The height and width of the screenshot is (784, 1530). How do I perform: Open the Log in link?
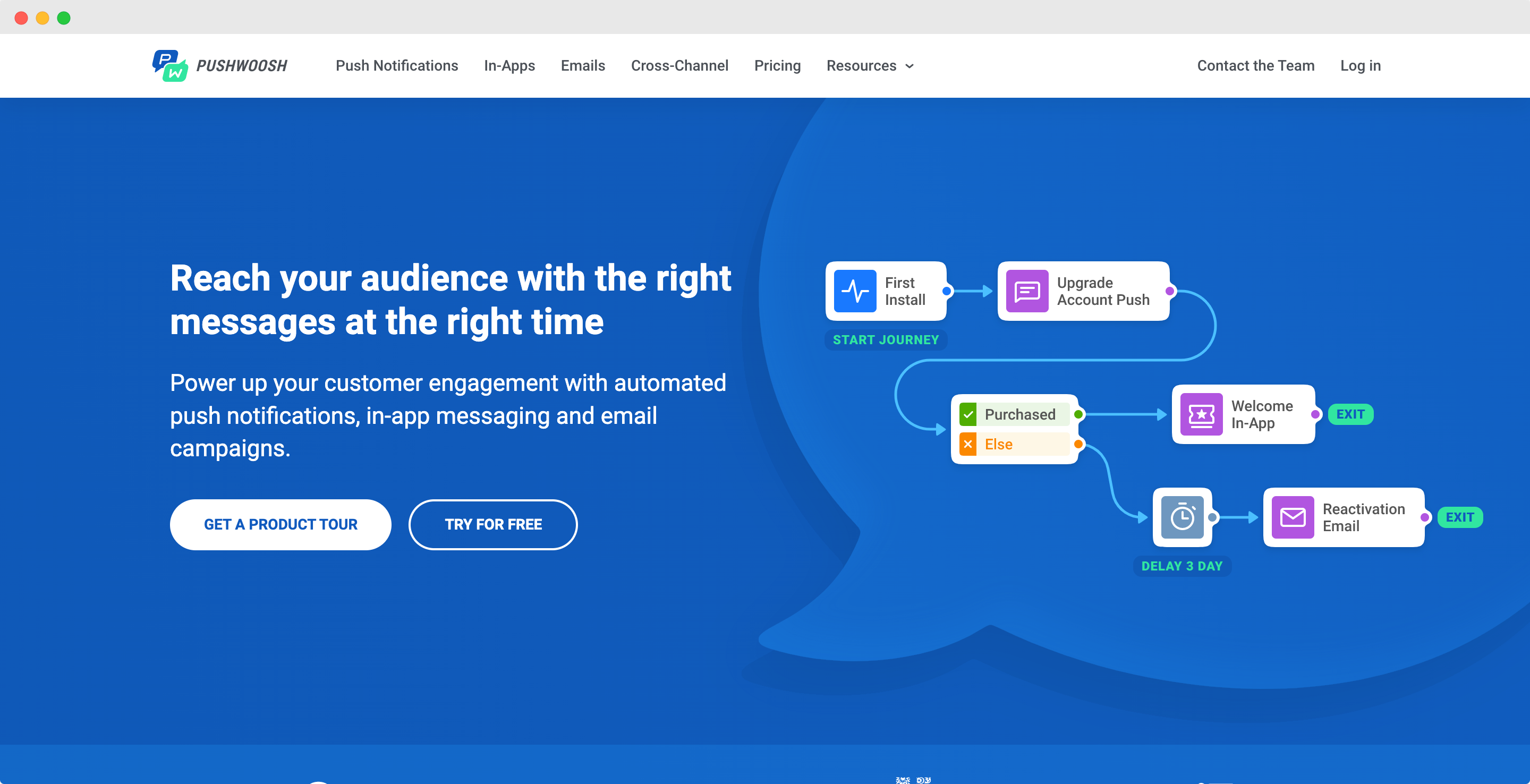1360,66
